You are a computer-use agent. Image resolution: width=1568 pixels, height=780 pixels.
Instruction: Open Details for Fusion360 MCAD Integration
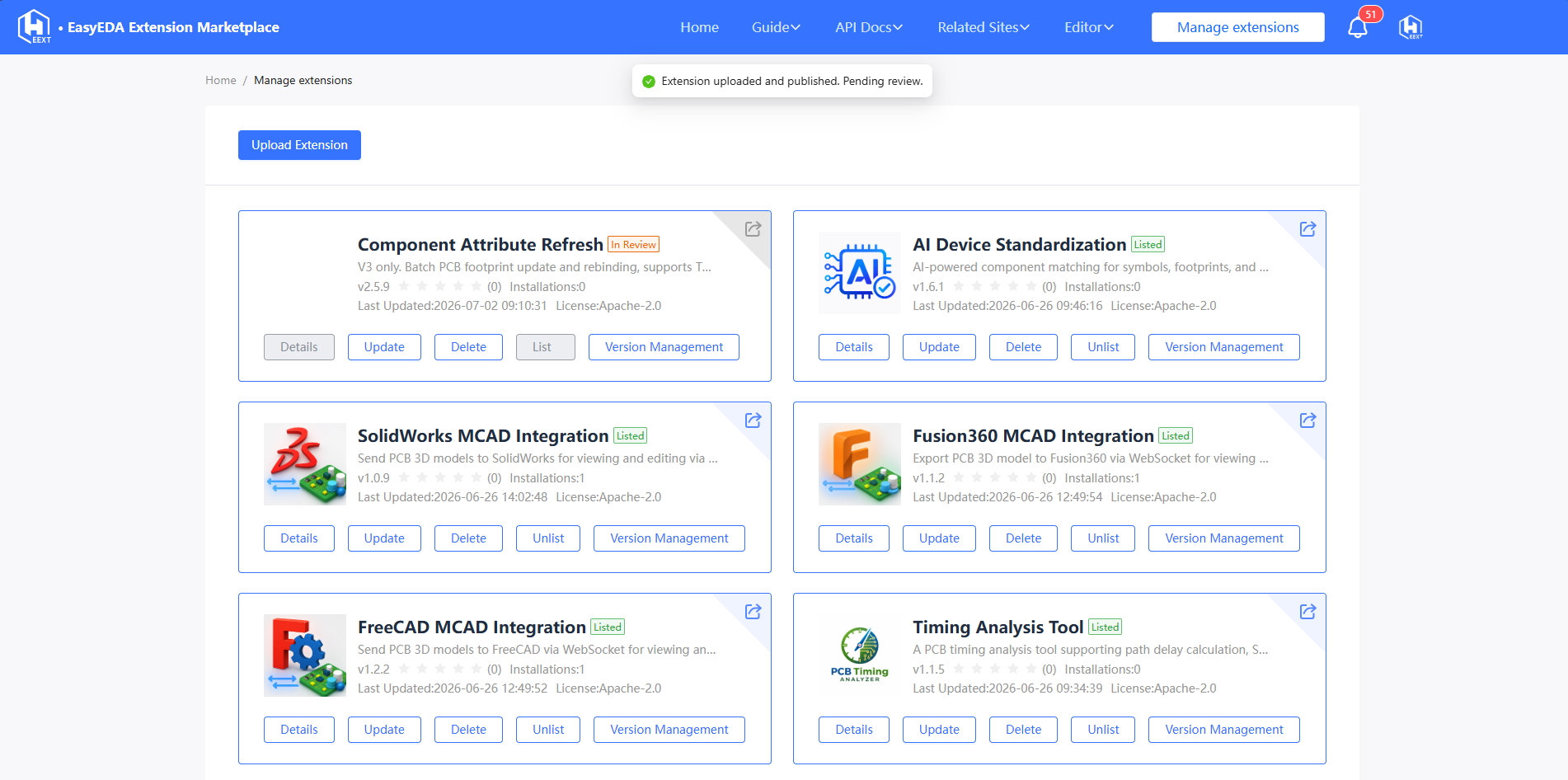[854, 538]
